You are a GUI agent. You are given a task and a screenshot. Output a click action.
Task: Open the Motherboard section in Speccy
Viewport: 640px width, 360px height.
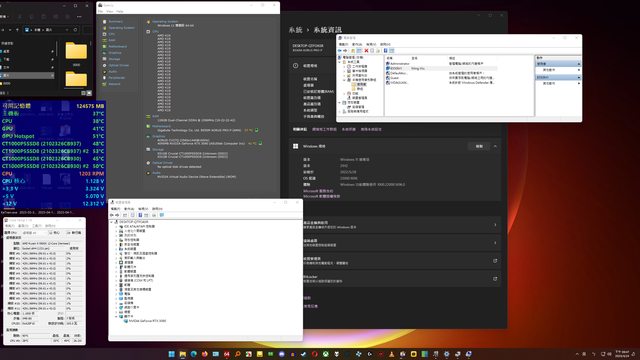[x=118, y=47]
